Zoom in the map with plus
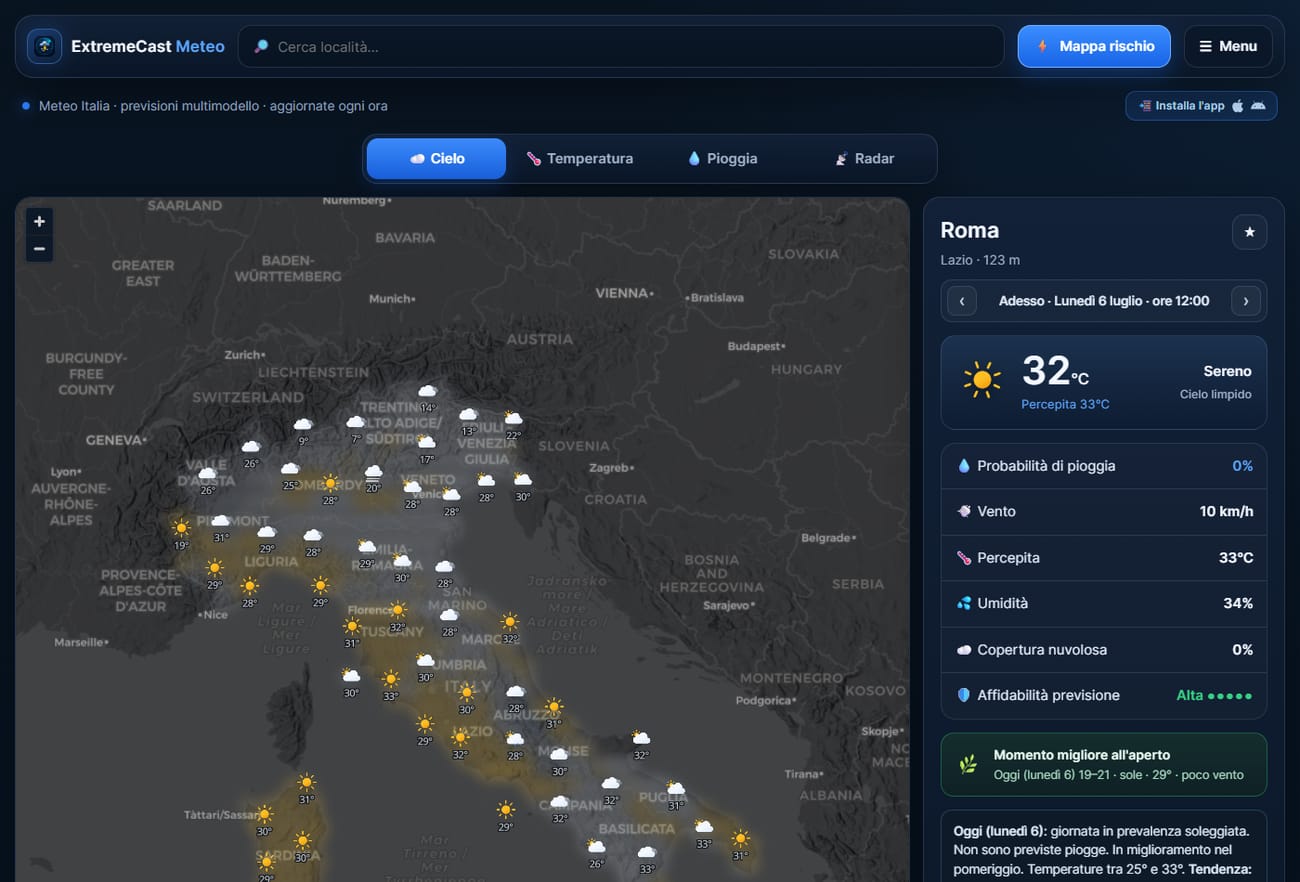 pos(39,221)
